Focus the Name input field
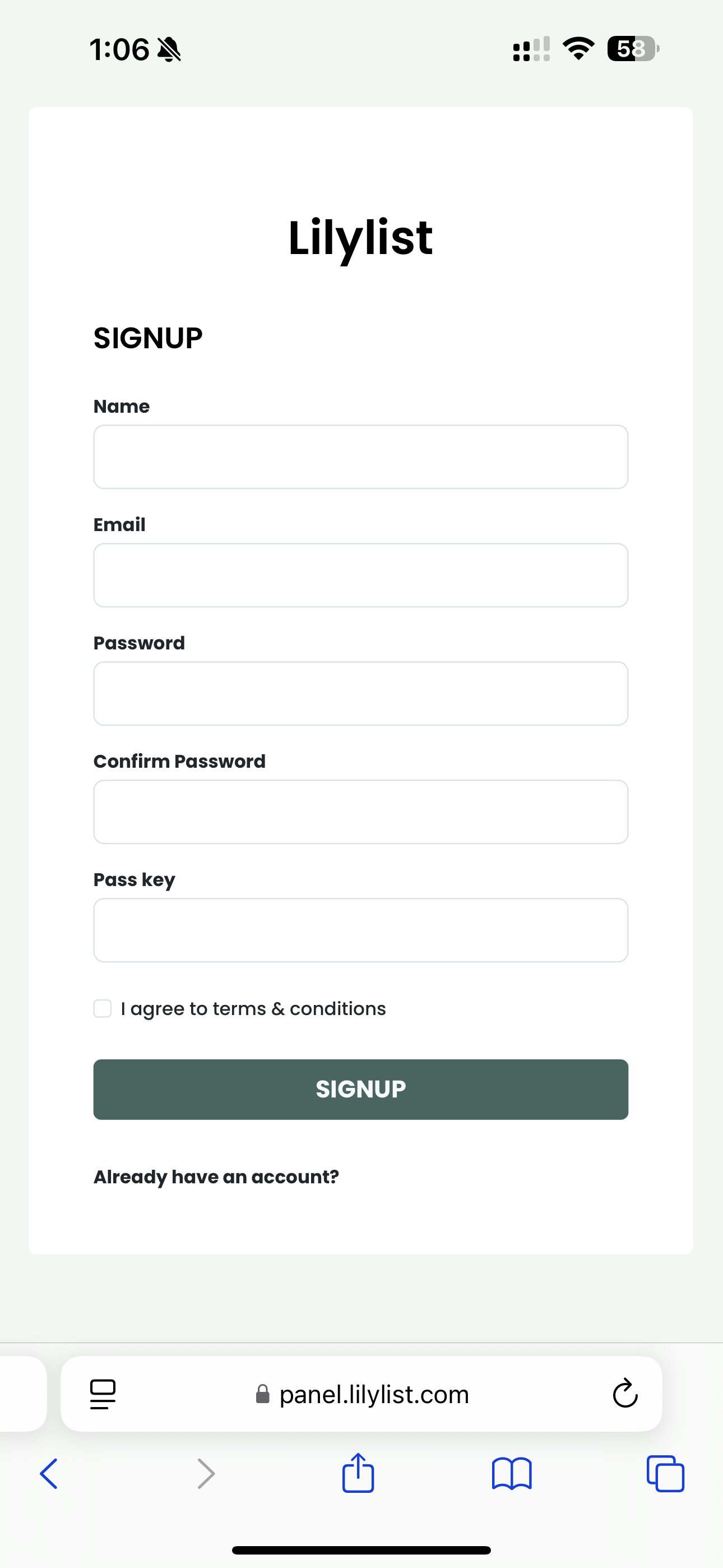The image size is (723, 1568). (361, 456)
